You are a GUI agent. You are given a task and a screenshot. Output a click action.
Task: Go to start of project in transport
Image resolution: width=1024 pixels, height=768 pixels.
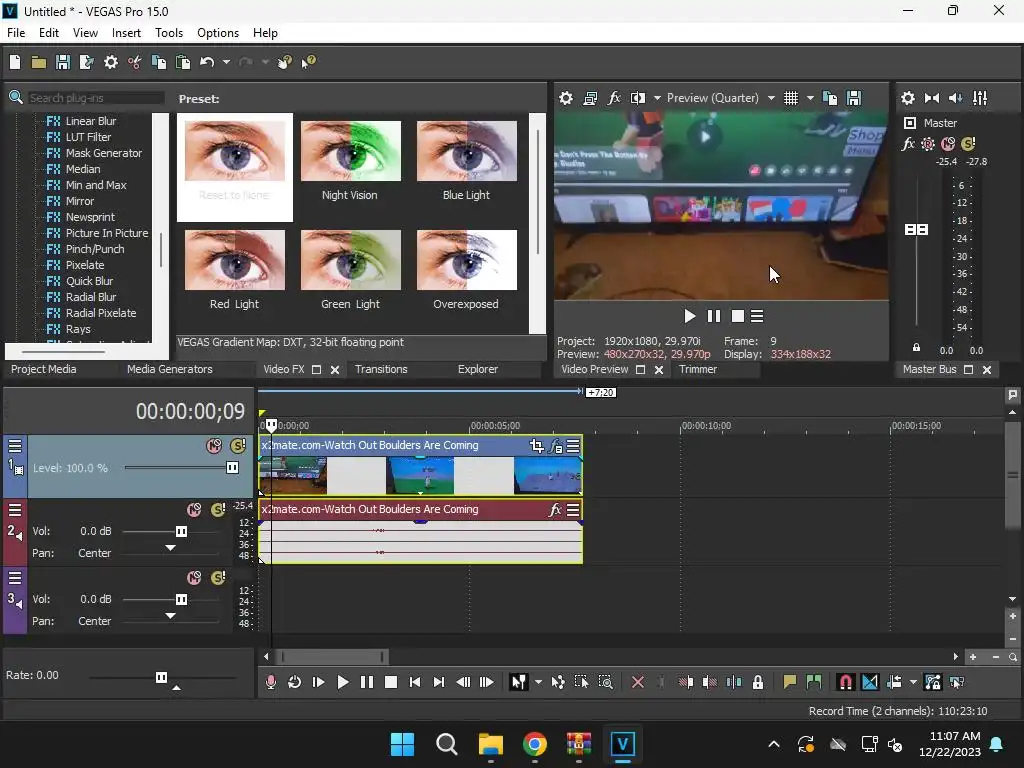tap(415, 682)
